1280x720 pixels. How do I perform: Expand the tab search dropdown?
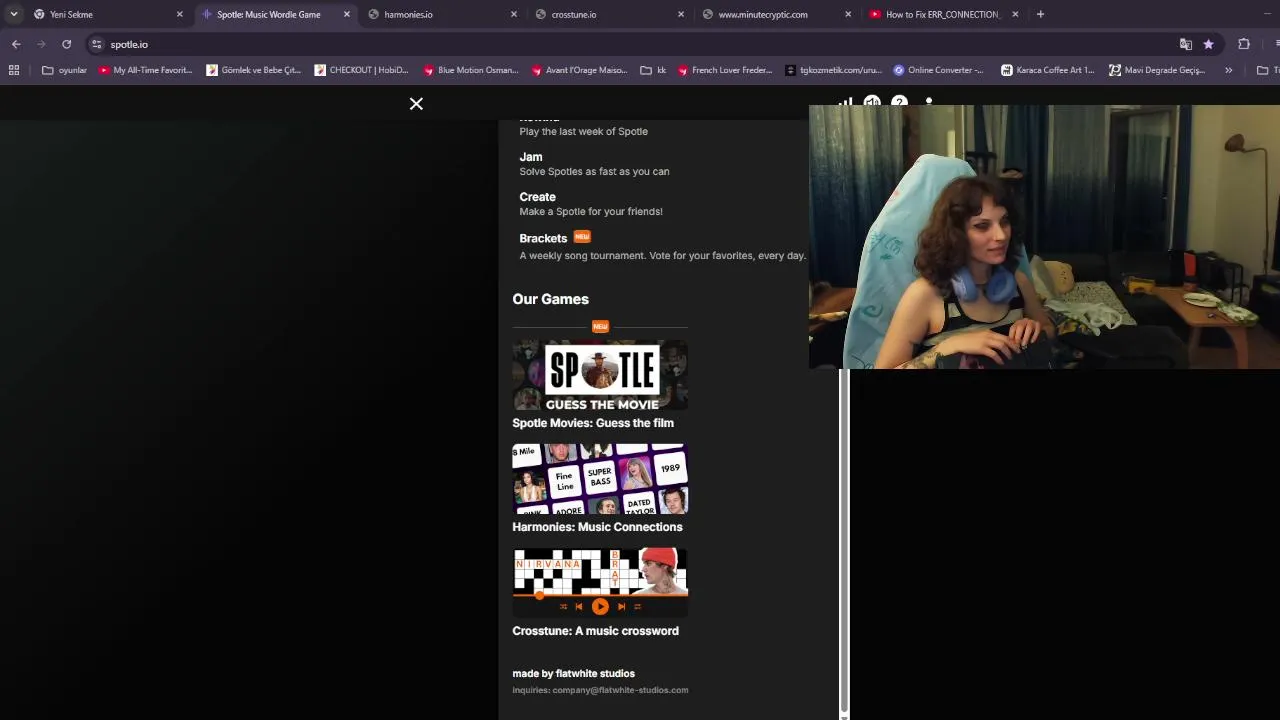(13, 14)
